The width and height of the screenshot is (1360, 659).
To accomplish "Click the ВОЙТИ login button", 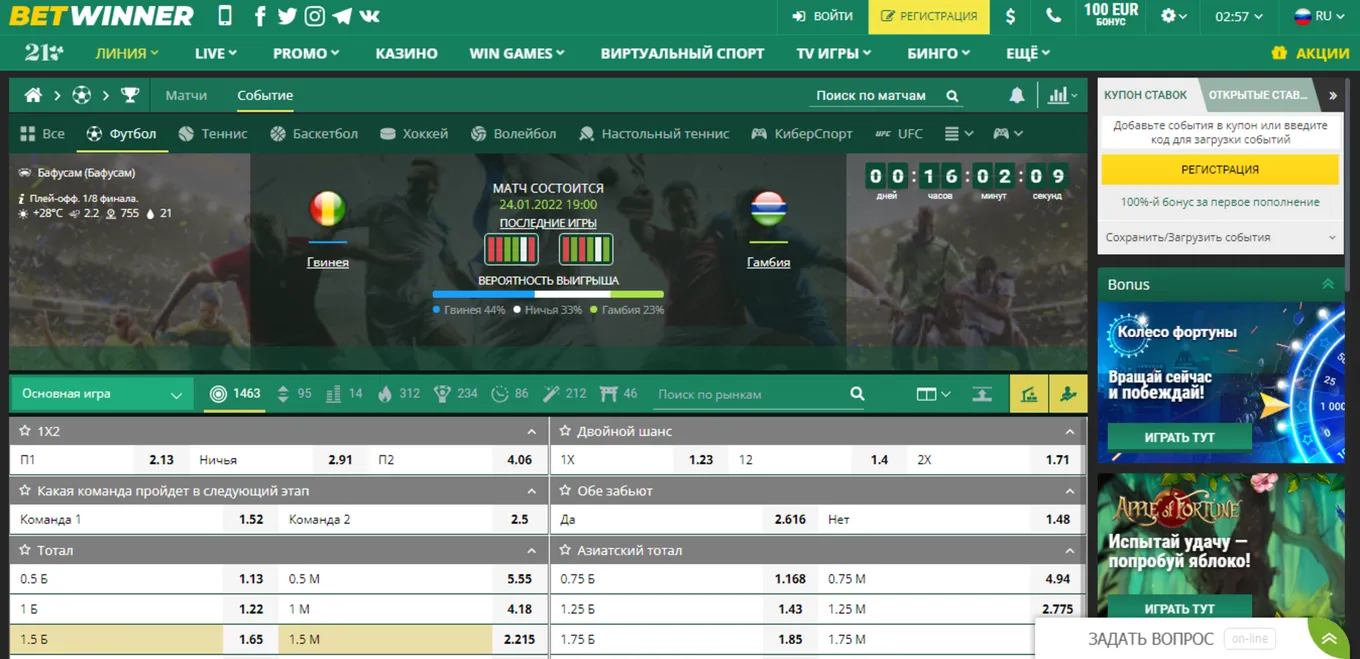I will (822, 16).
